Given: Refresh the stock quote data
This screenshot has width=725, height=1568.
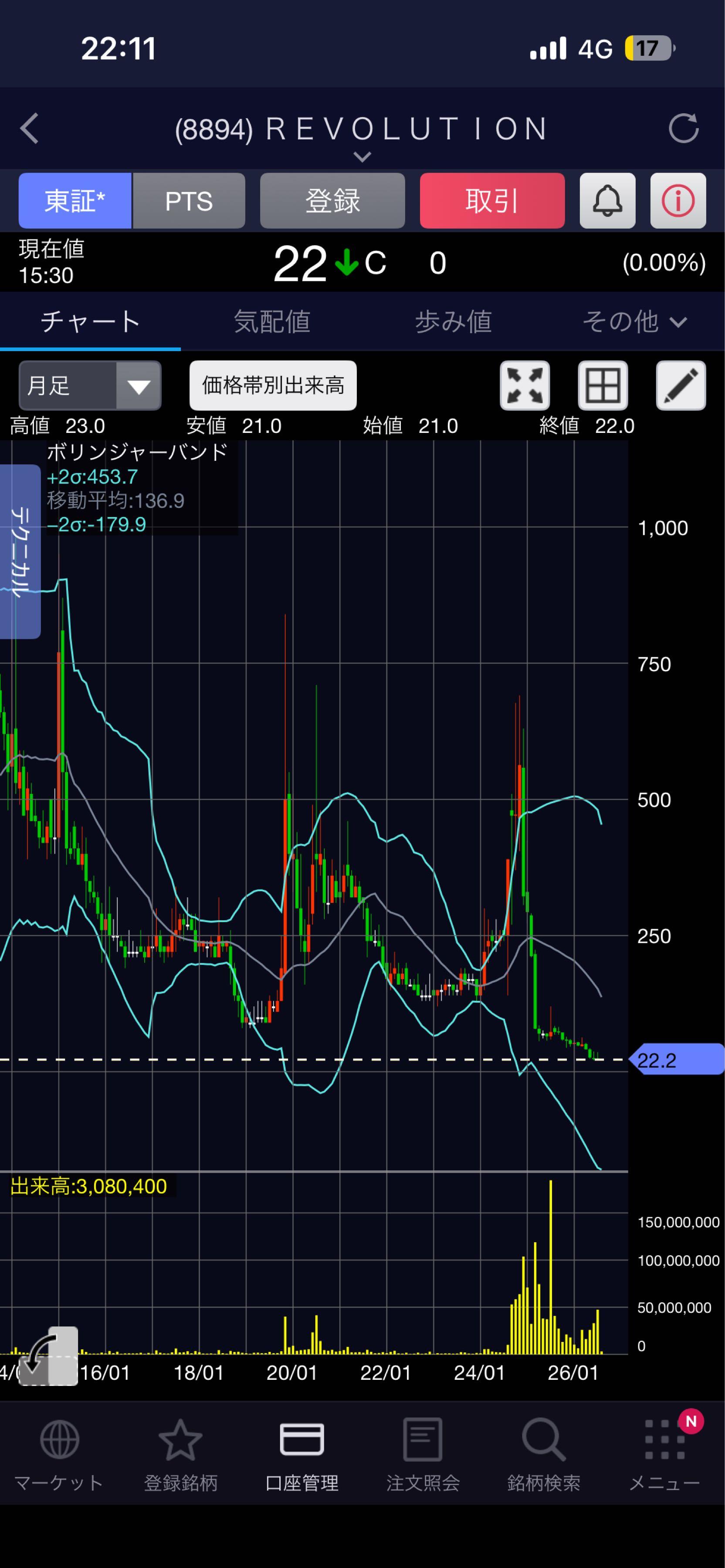Looking at the screenshot, I should 683,128.
